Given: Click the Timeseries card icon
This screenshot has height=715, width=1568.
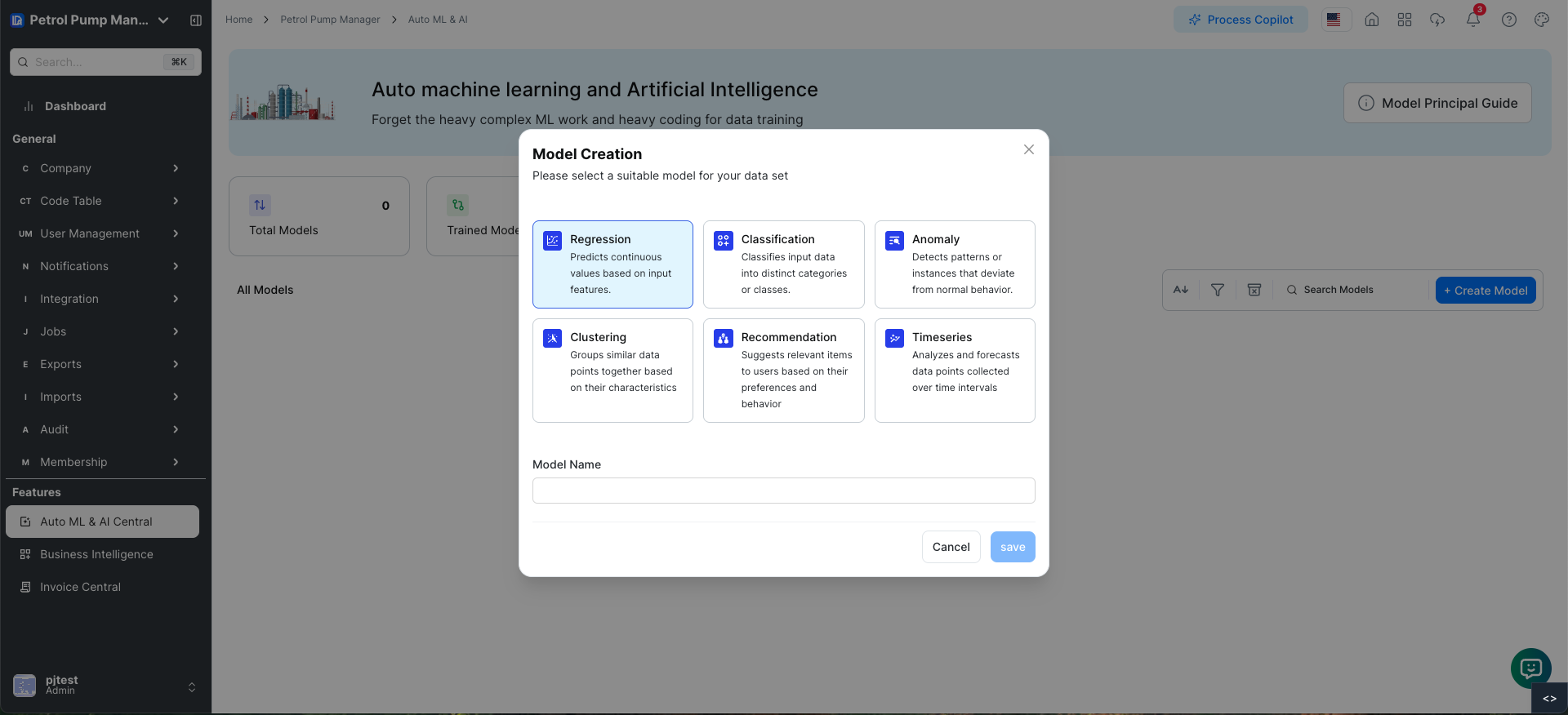Looking at the screenshot, I should pos(895,339).
